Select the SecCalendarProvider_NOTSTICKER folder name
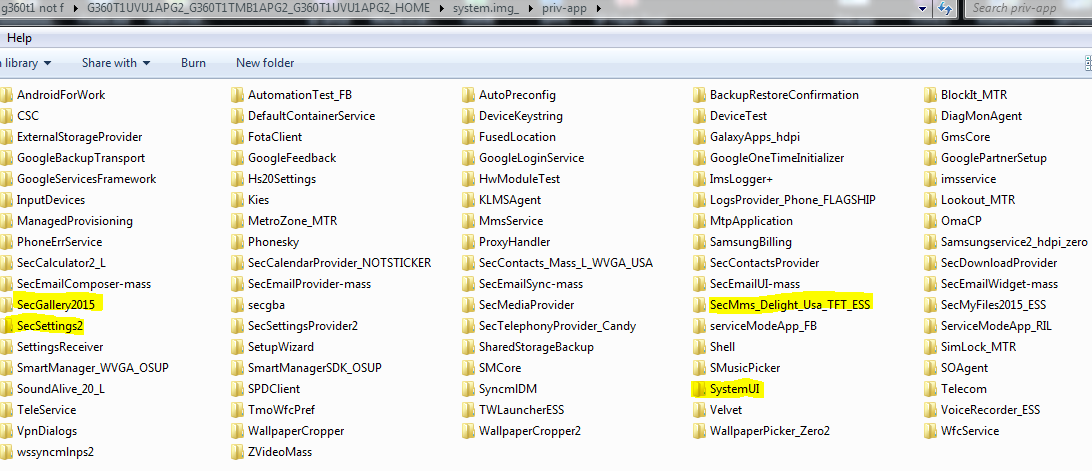The image size is (1092, 471). tap(339, 263)
